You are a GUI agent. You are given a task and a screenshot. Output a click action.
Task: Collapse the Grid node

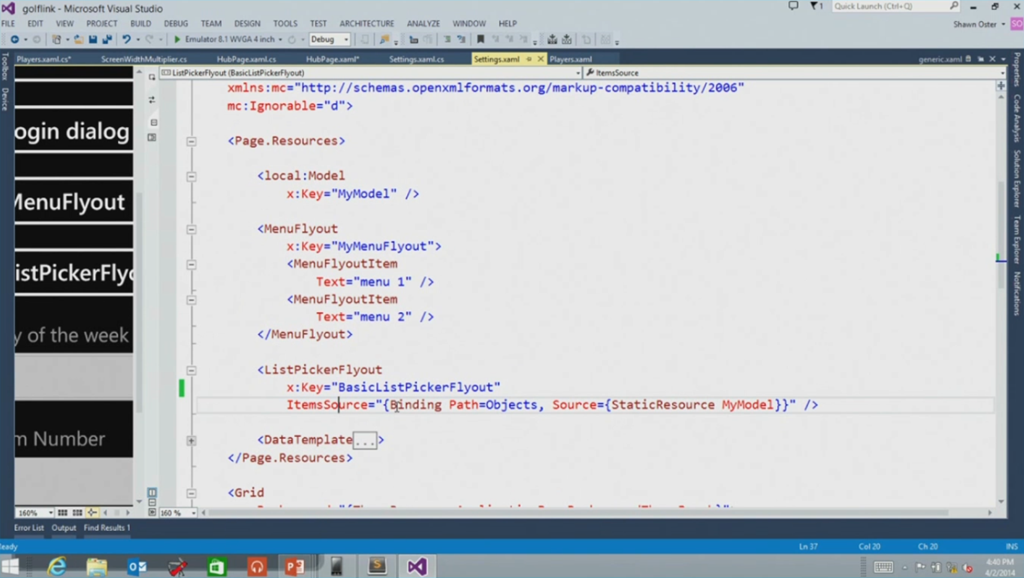[191, 494]
